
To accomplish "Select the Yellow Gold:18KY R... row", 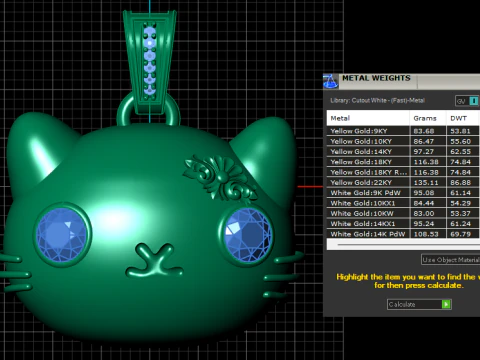I will (403, 172).
